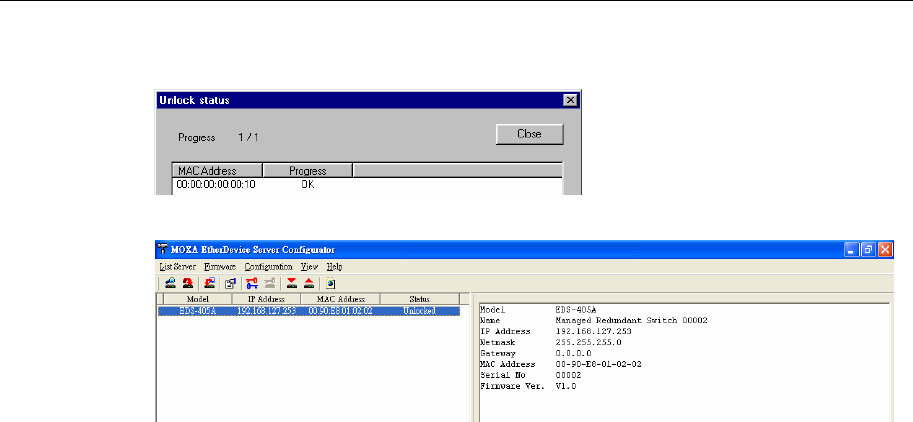Close the MOXA EtherDevice Server Configurator window

885,250
